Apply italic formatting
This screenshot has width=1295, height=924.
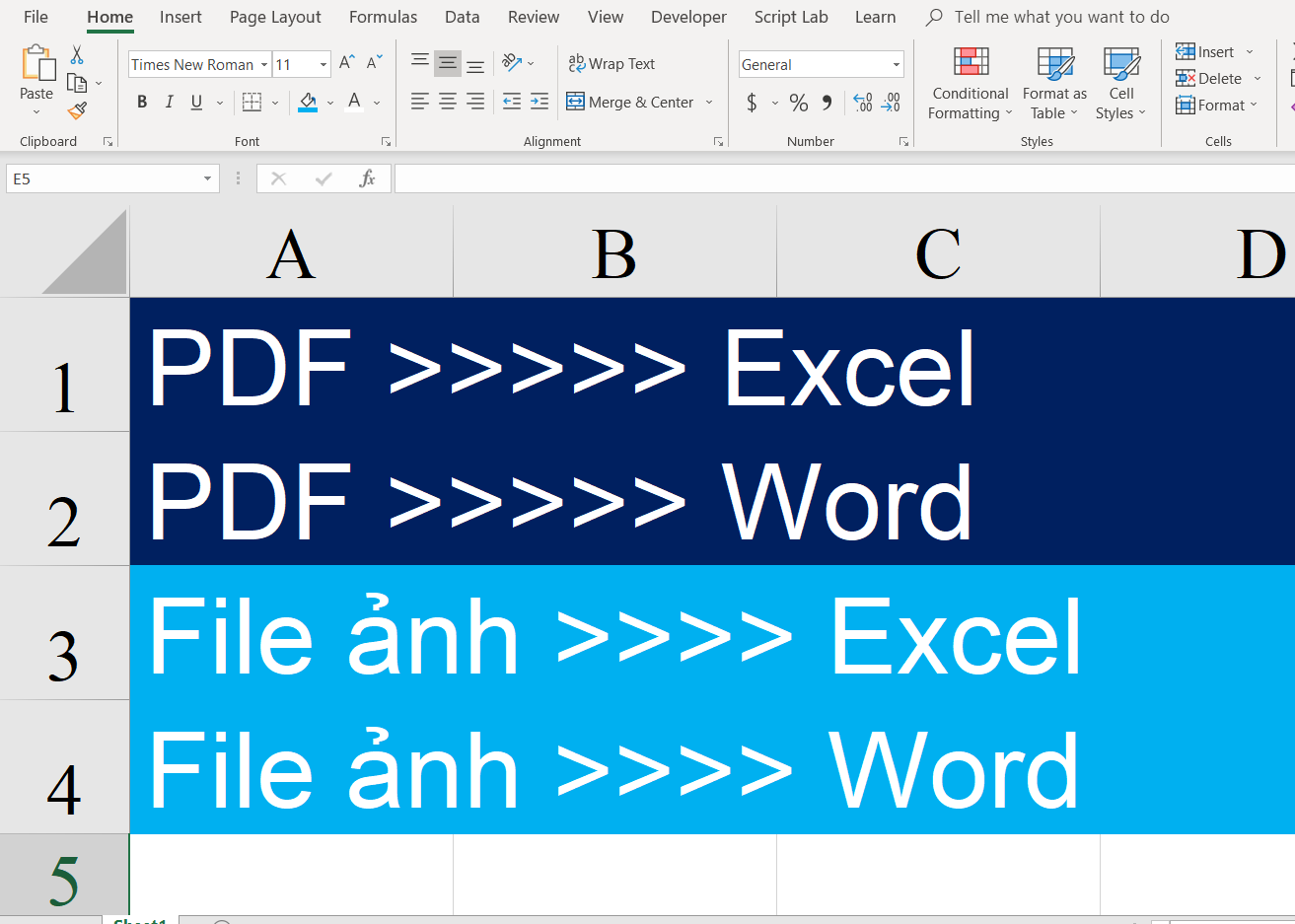[x=169, y=102]
